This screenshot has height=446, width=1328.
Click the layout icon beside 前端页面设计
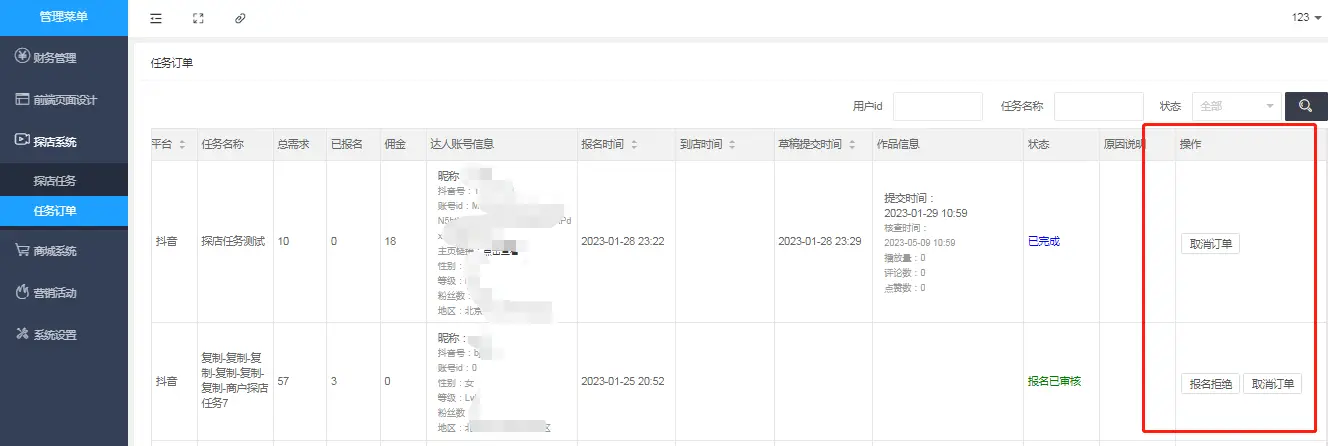coord(22,99)
